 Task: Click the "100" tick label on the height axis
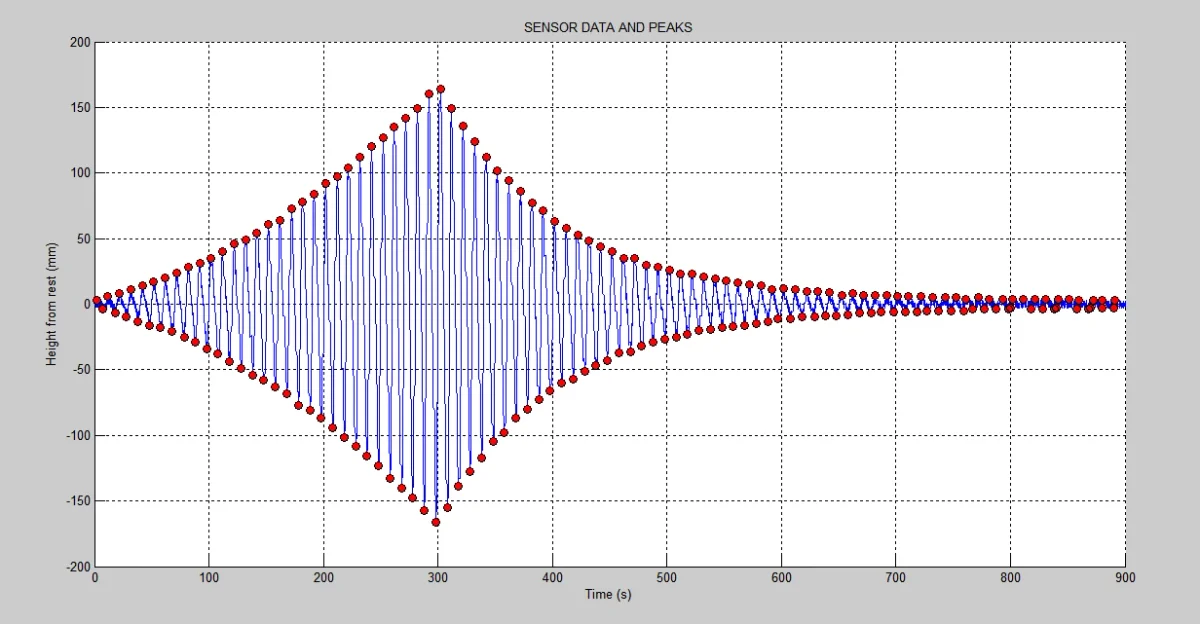[x=80, y=174]
